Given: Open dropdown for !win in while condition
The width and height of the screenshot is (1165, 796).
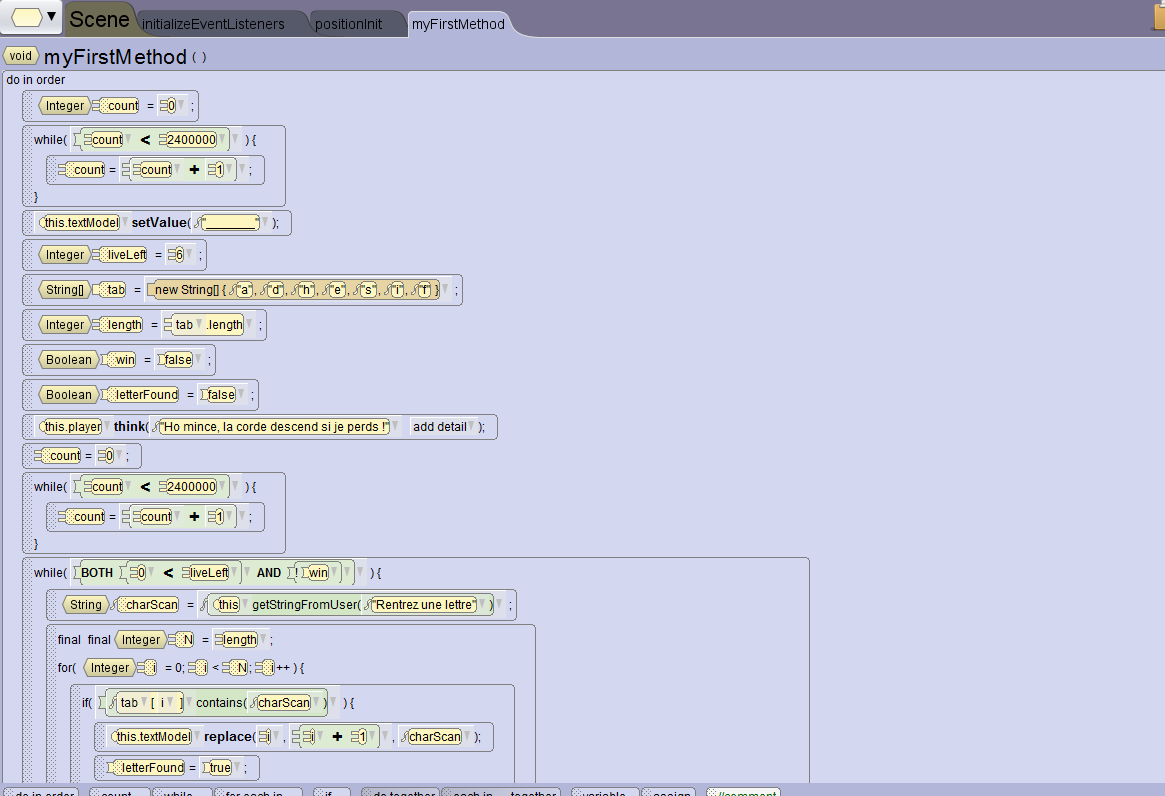Looking at the screenshot, I should 335,572.
